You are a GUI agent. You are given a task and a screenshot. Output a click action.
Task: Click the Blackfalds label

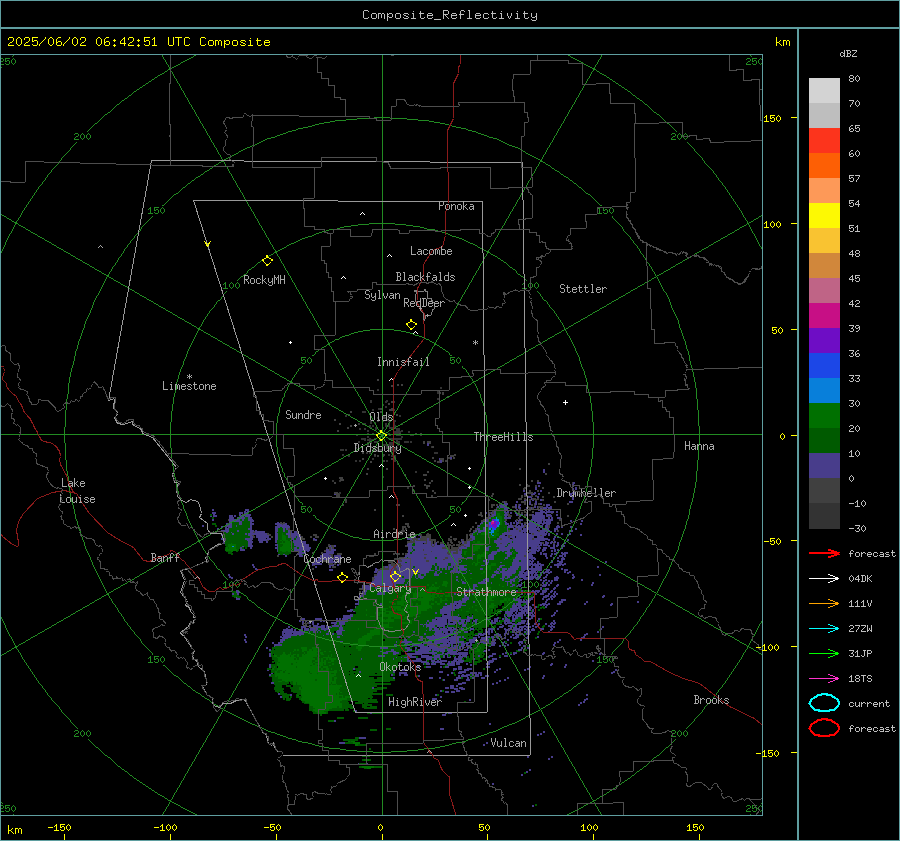(425, 277)
